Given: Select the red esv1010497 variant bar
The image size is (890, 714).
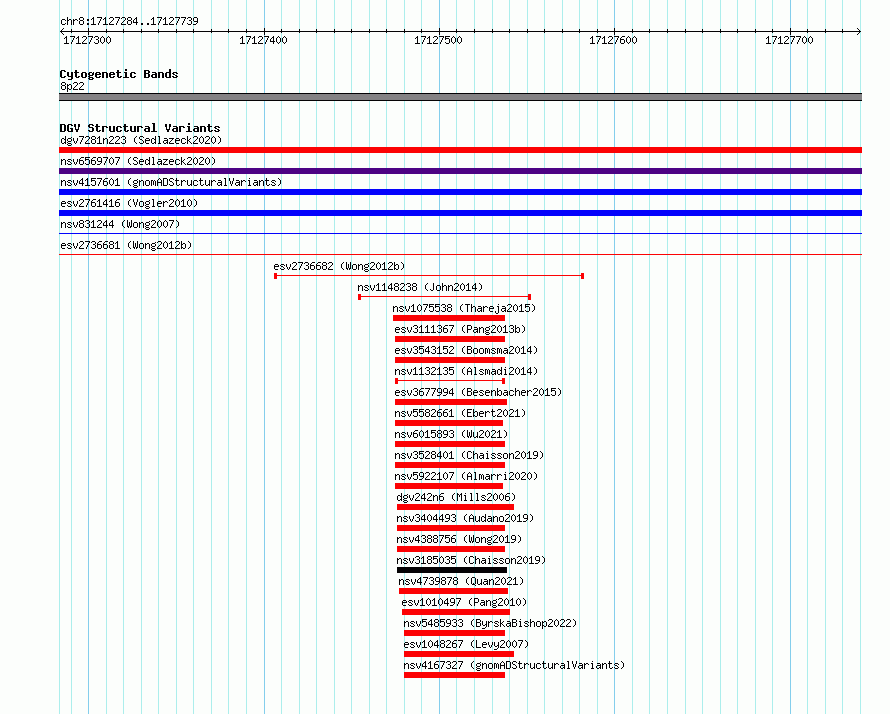Looking at the screenshot, I should 456,612.
